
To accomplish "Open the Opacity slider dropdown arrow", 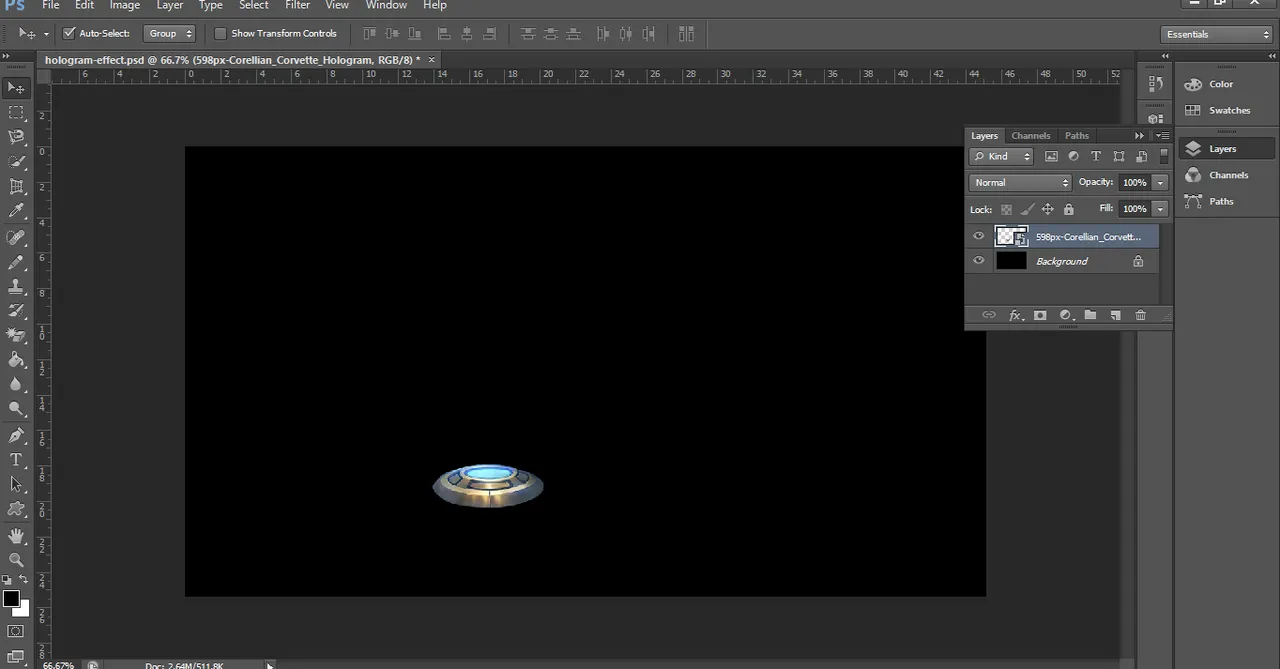I will [1160, 182].
